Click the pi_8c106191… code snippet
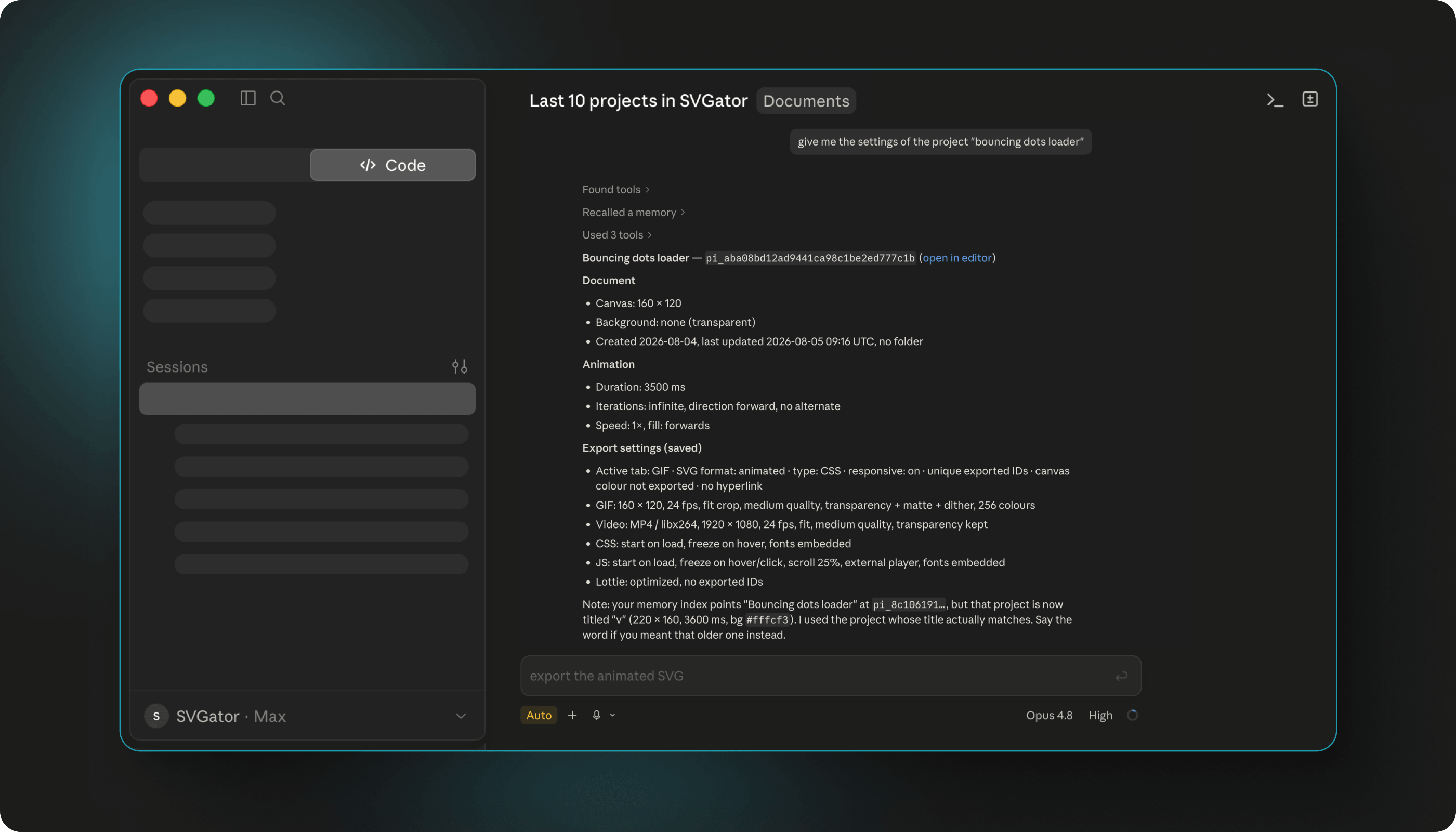 (x=909, y=604)
